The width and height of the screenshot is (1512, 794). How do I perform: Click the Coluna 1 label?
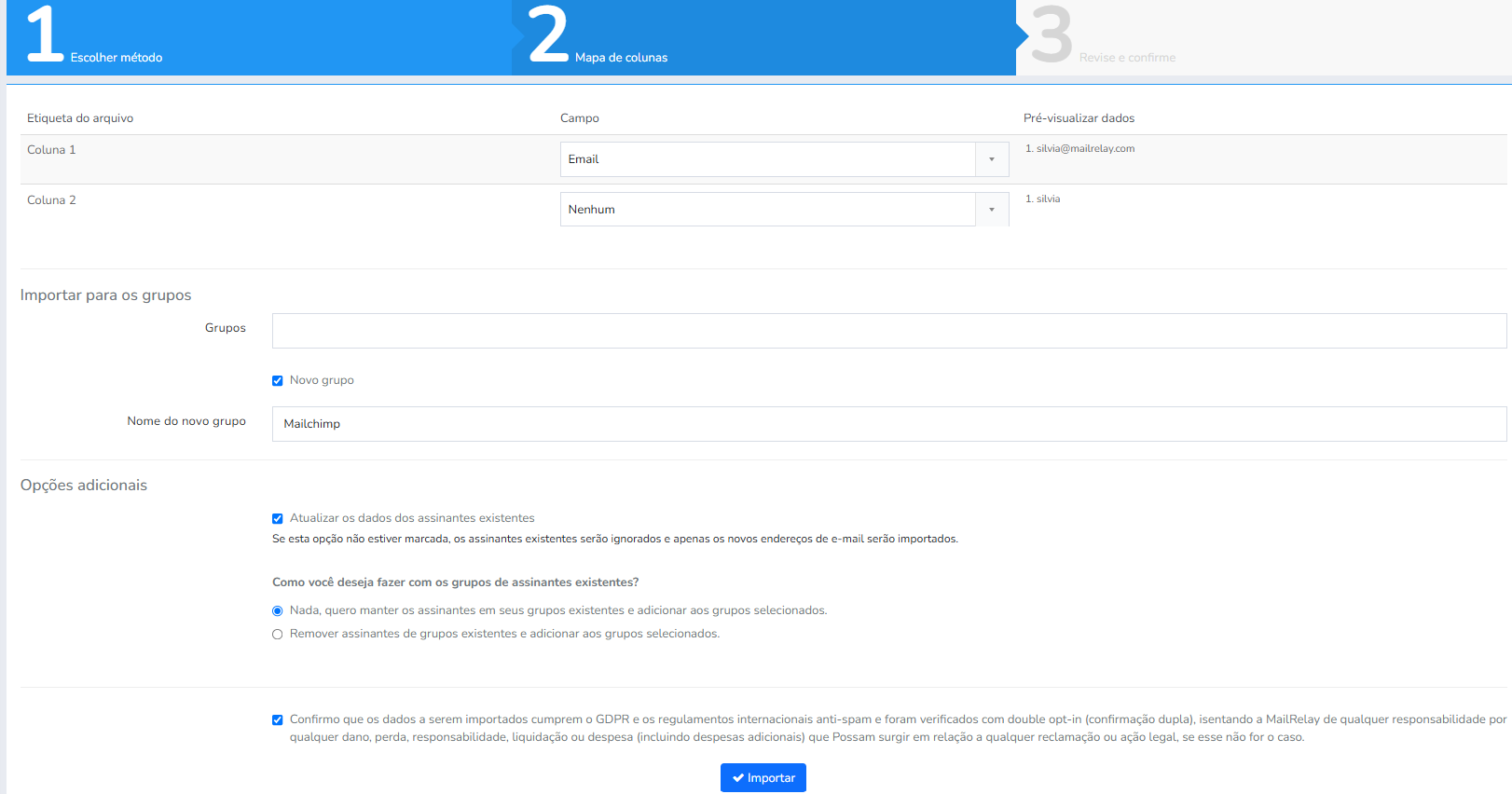[x=51, y=150]
